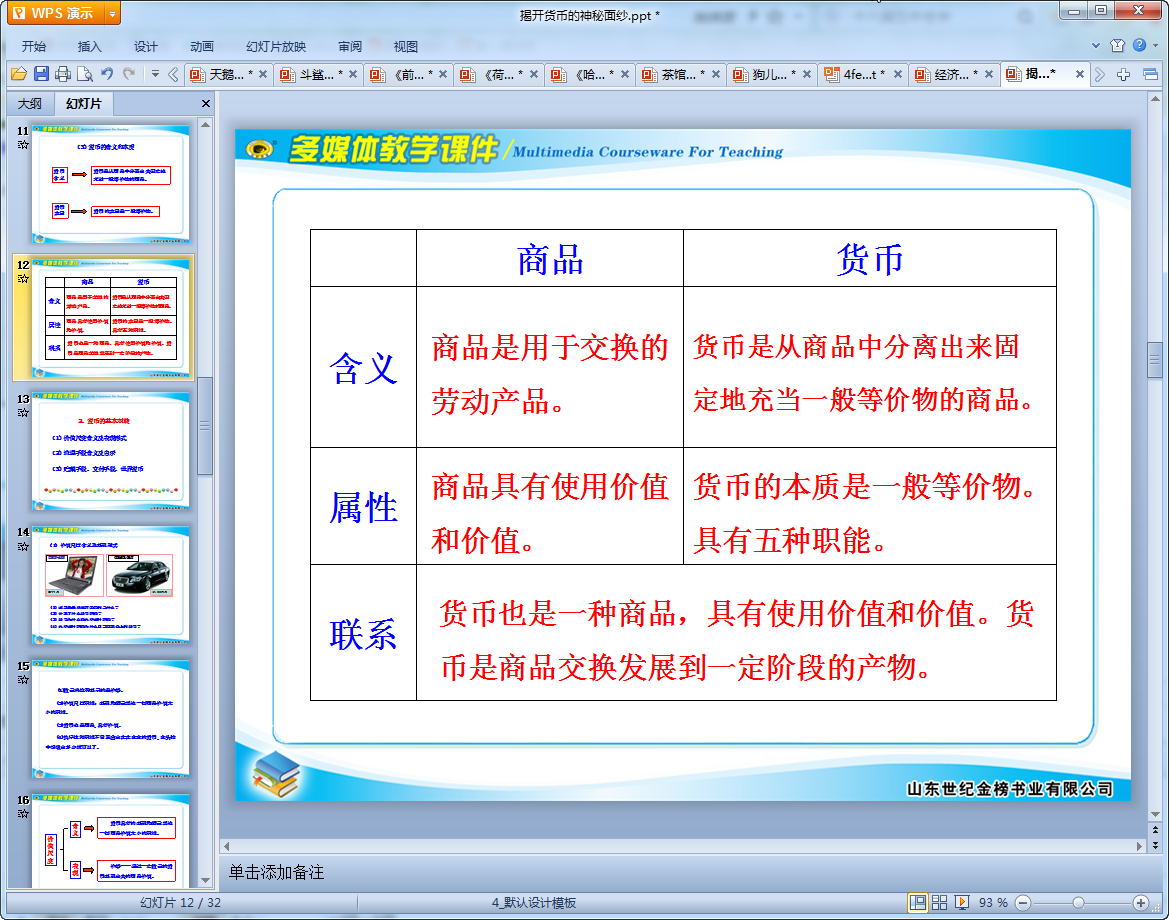Select slide 15 thumbnail
The width and height of the screenshot is (1169, 920).
click(110, 719)
